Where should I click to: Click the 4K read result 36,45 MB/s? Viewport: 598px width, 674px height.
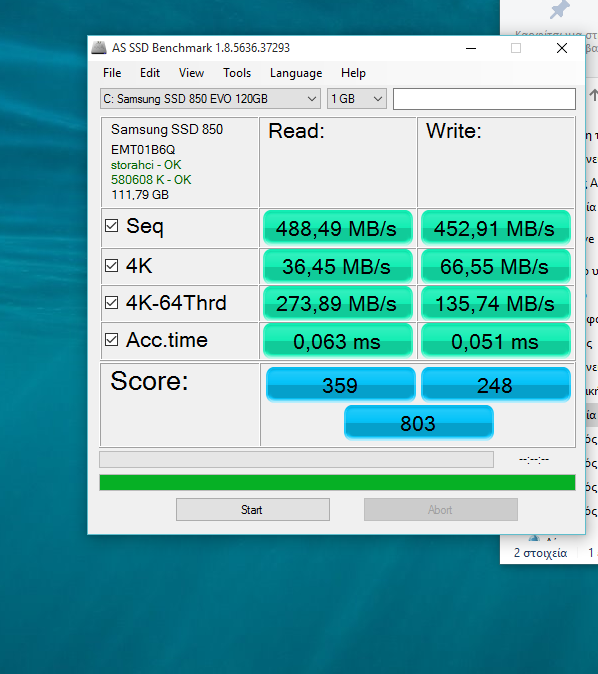pos(337,266)
